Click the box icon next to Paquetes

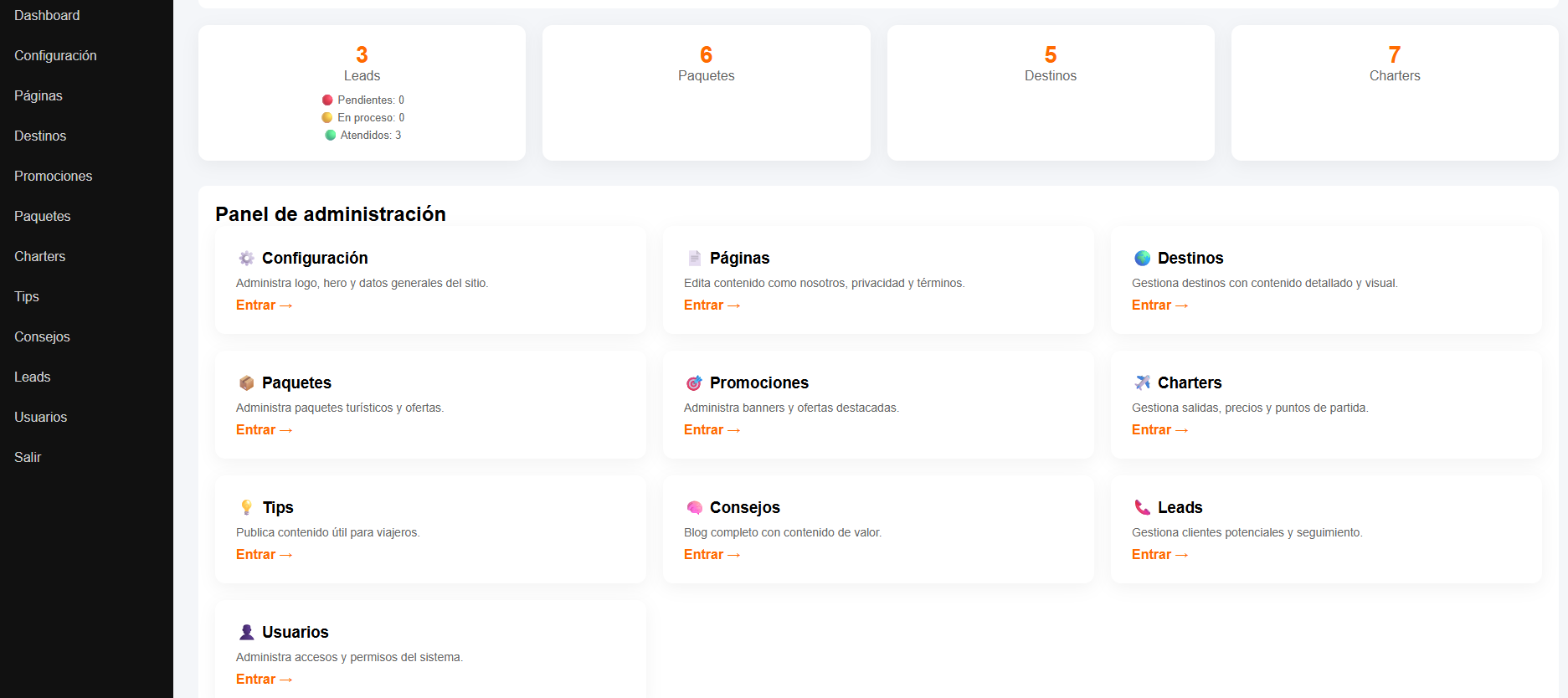(246, 382)
